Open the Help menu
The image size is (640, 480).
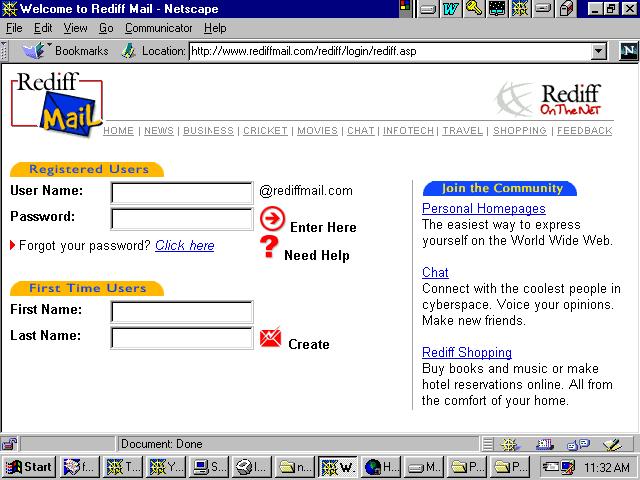(x=215, y=28)
